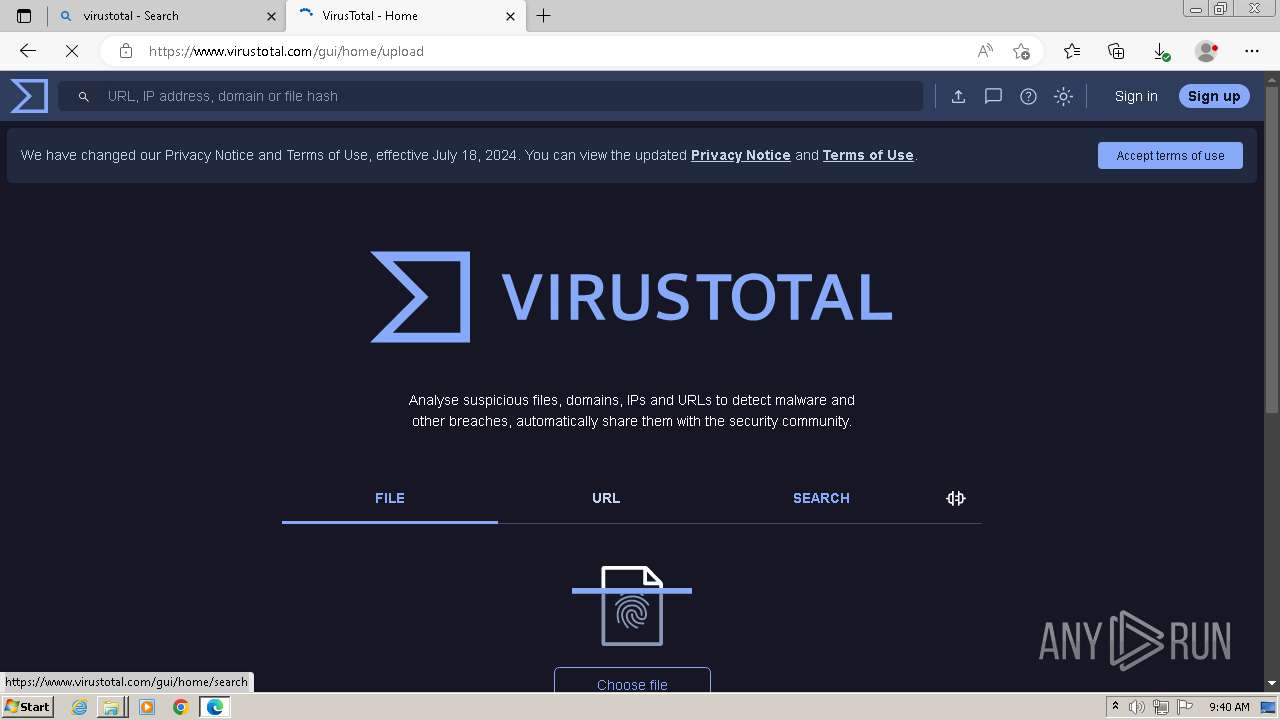1280x720 pixels.
Task: Open the Collections icon
Action: [x=1116, y=51]
